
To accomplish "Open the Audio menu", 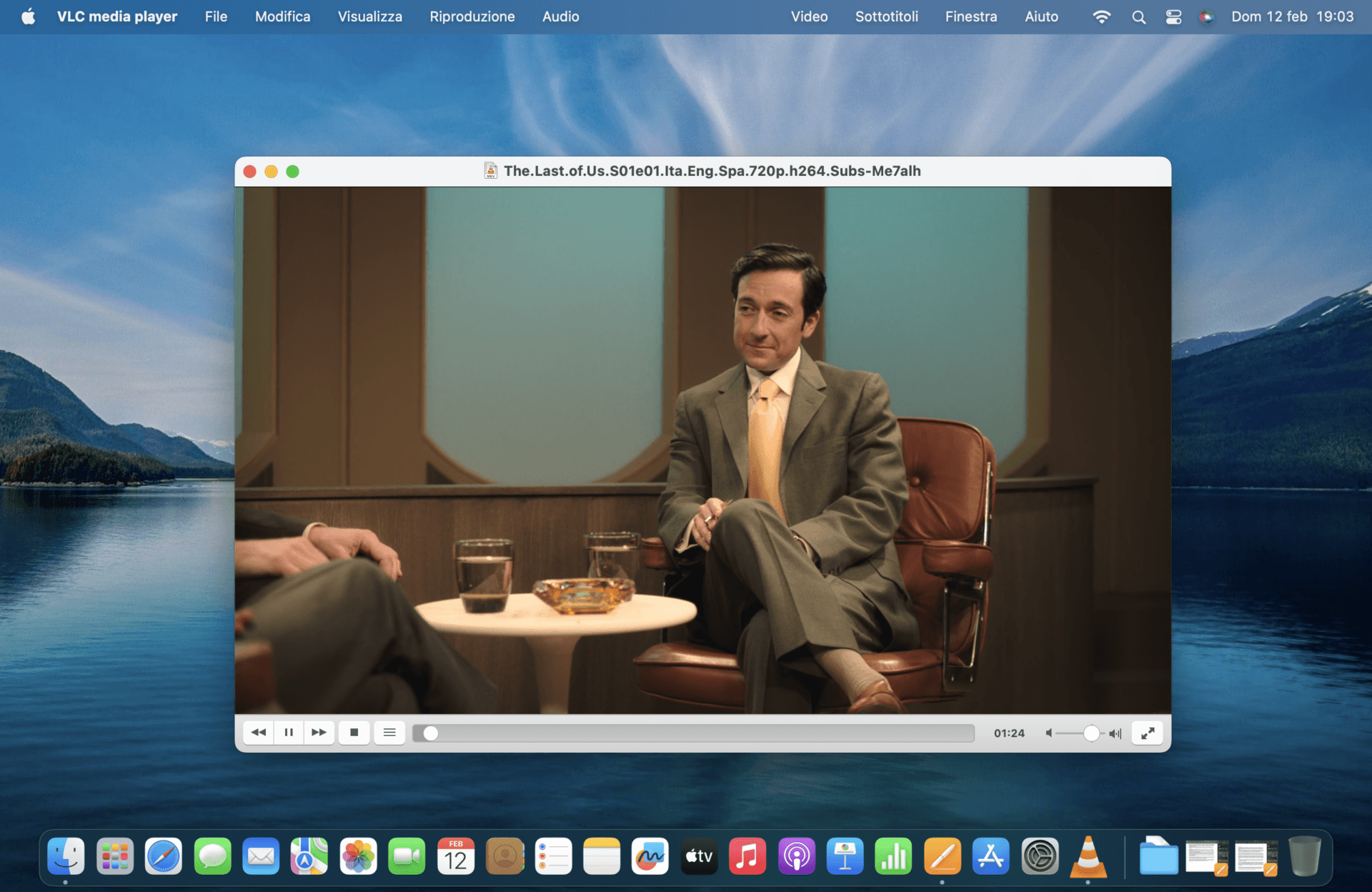I will [561, 16].
